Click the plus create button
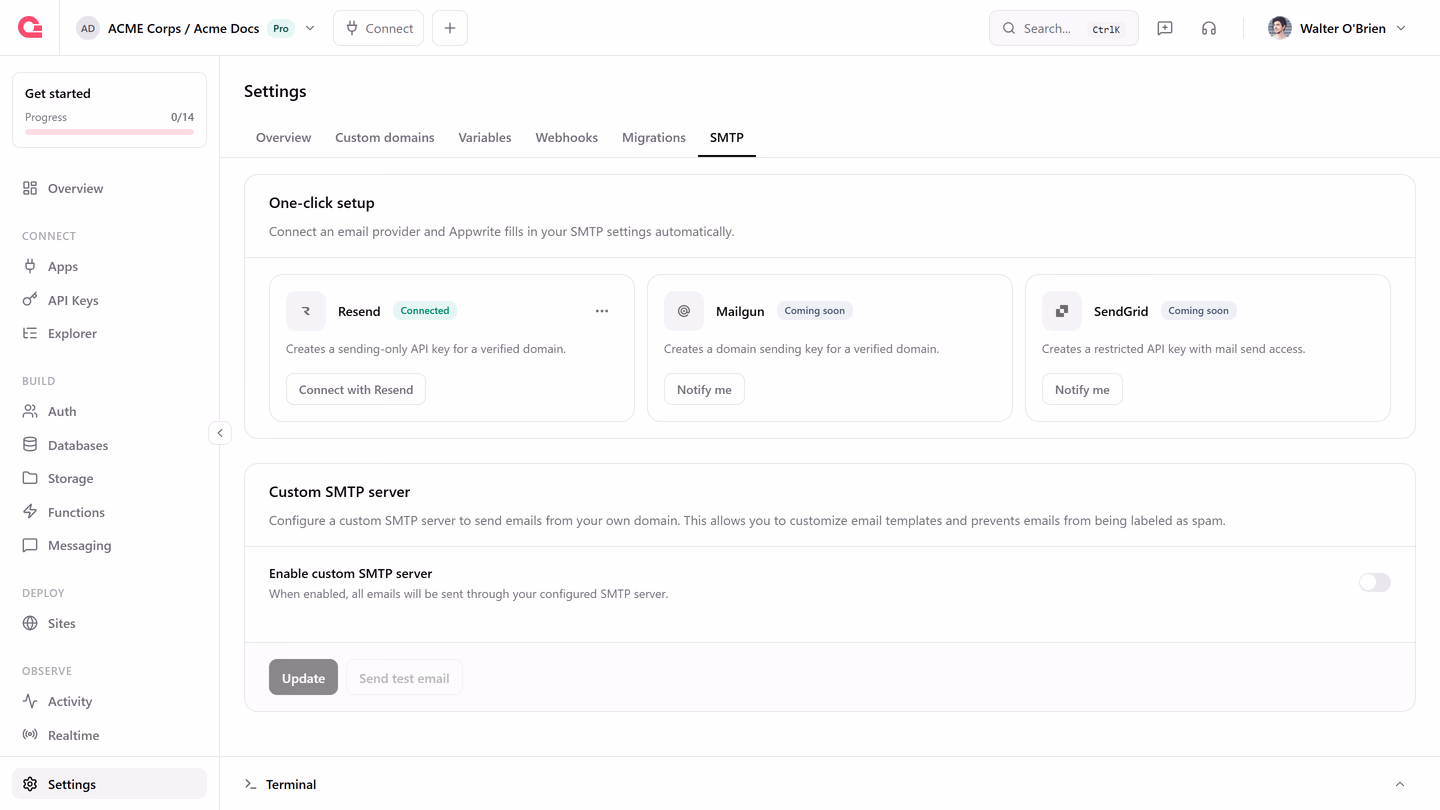 pyautogui.click(x=450, y=28)
